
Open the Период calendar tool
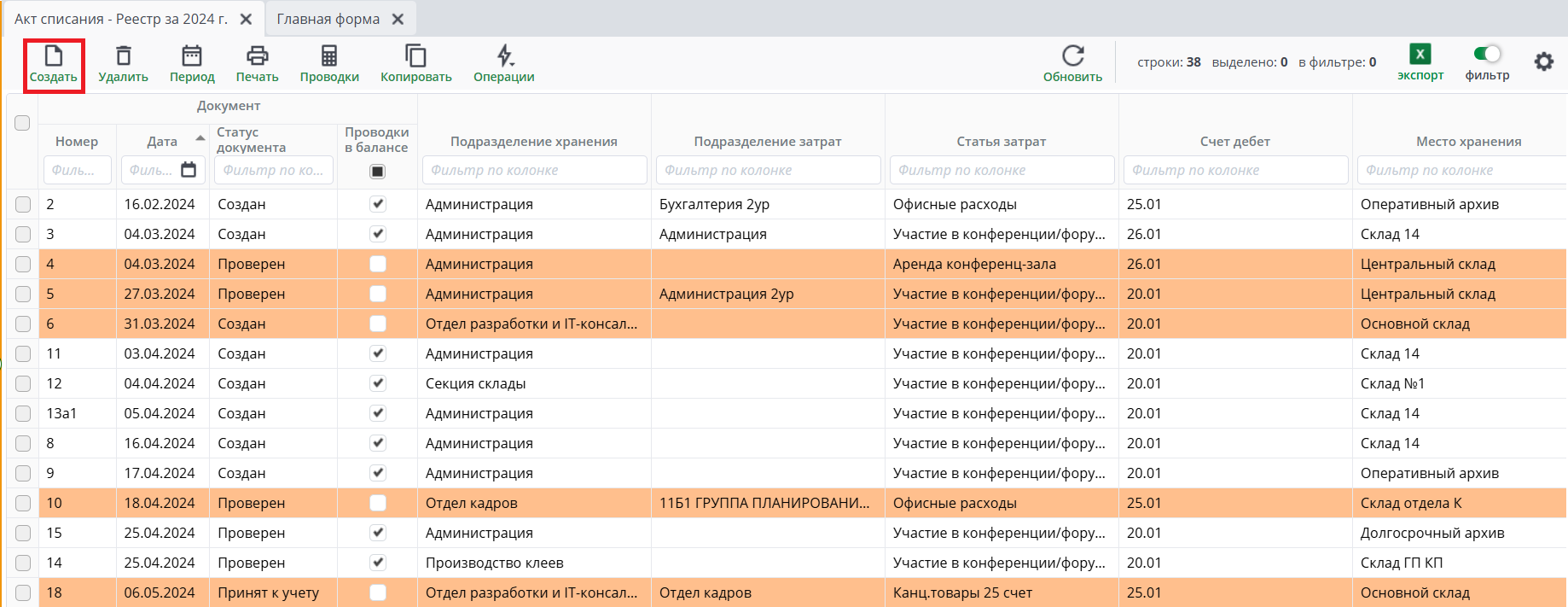tap(192, 56)
